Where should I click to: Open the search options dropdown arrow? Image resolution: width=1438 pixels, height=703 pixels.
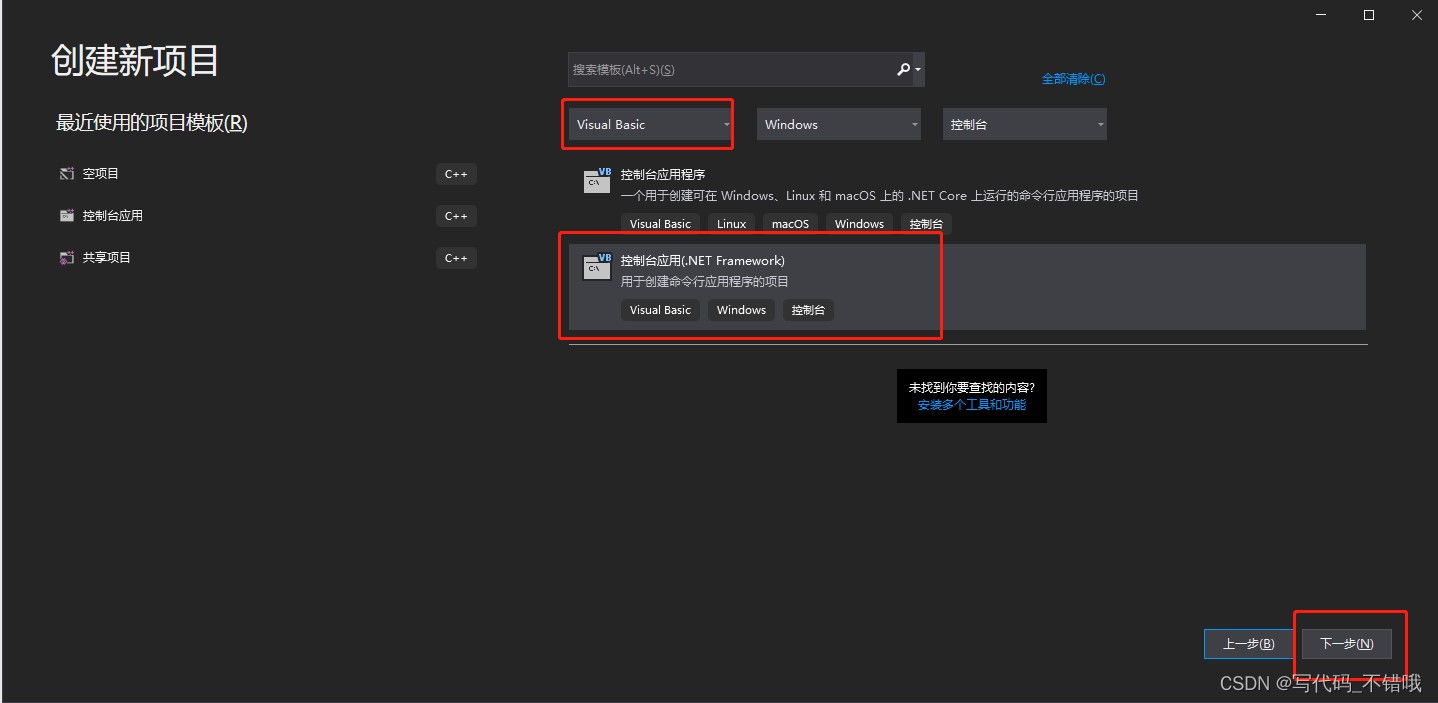[918, 70]
